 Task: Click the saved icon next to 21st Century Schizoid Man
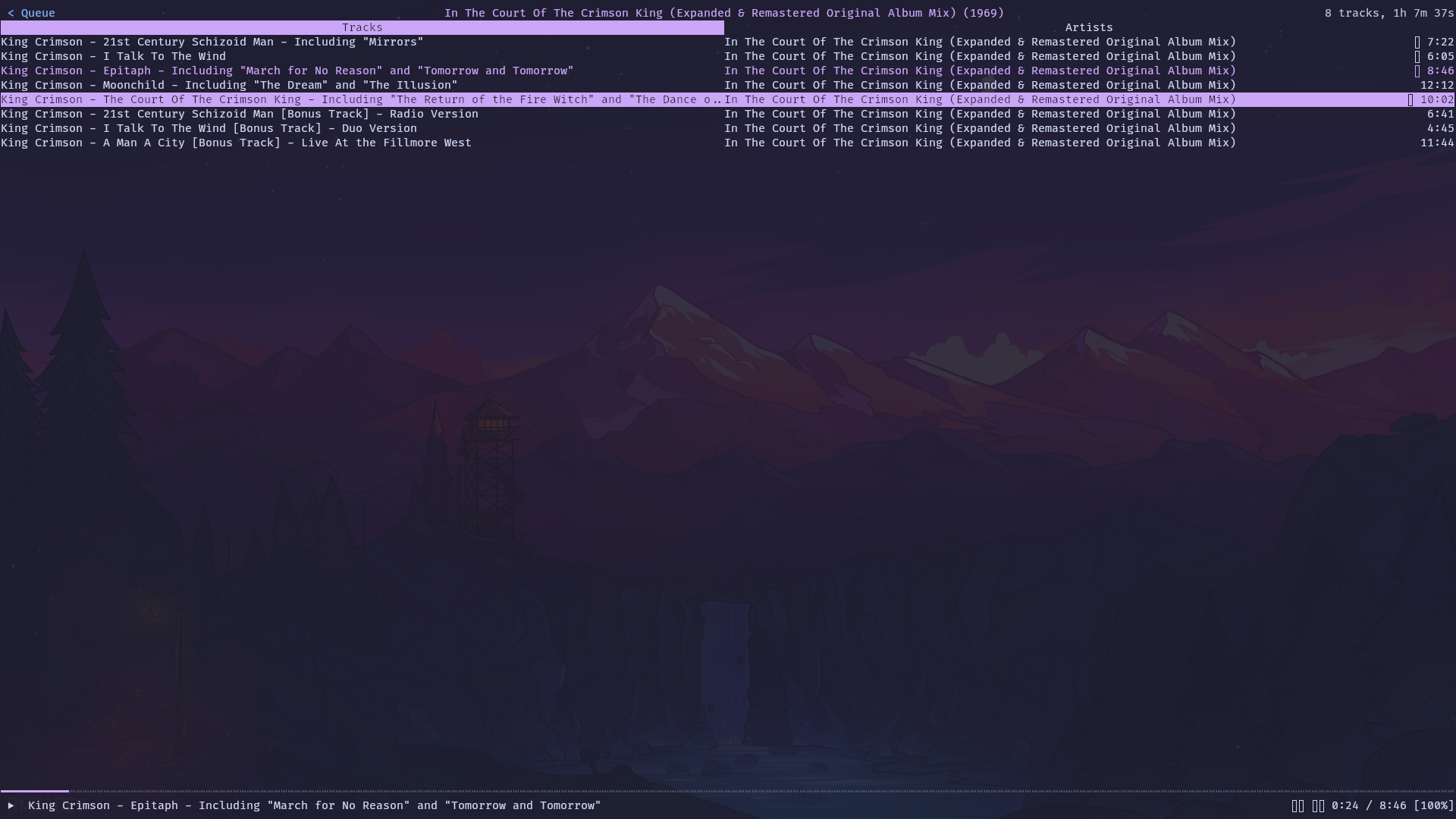pyautogui.click(x=1417, y=42)
